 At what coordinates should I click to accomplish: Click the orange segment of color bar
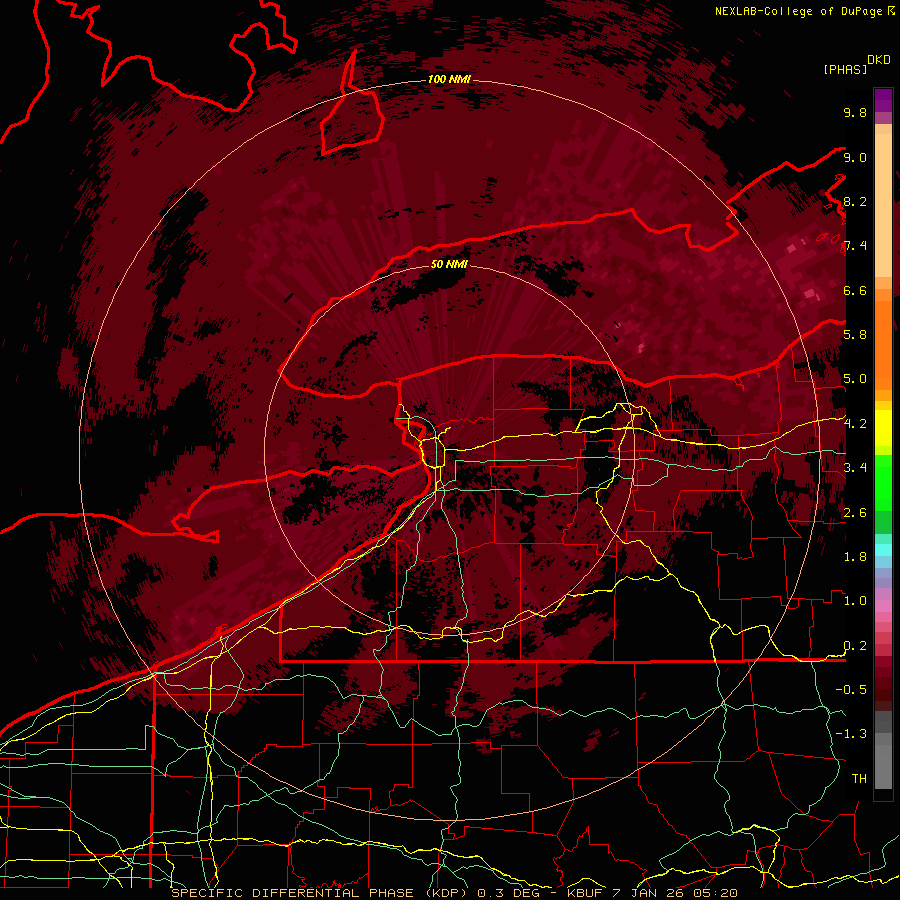point(883,344)
